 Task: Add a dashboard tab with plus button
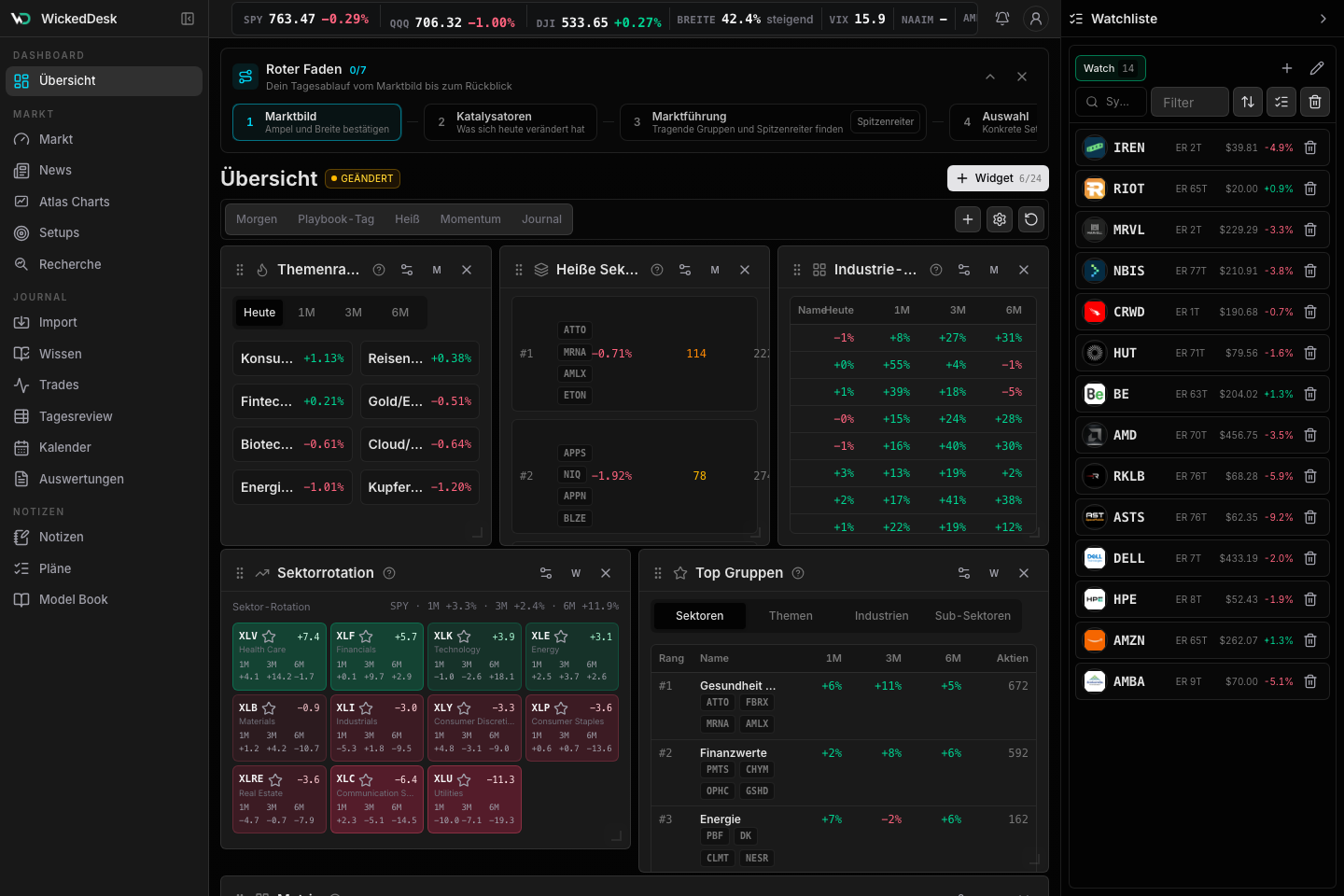click(968, 219)
